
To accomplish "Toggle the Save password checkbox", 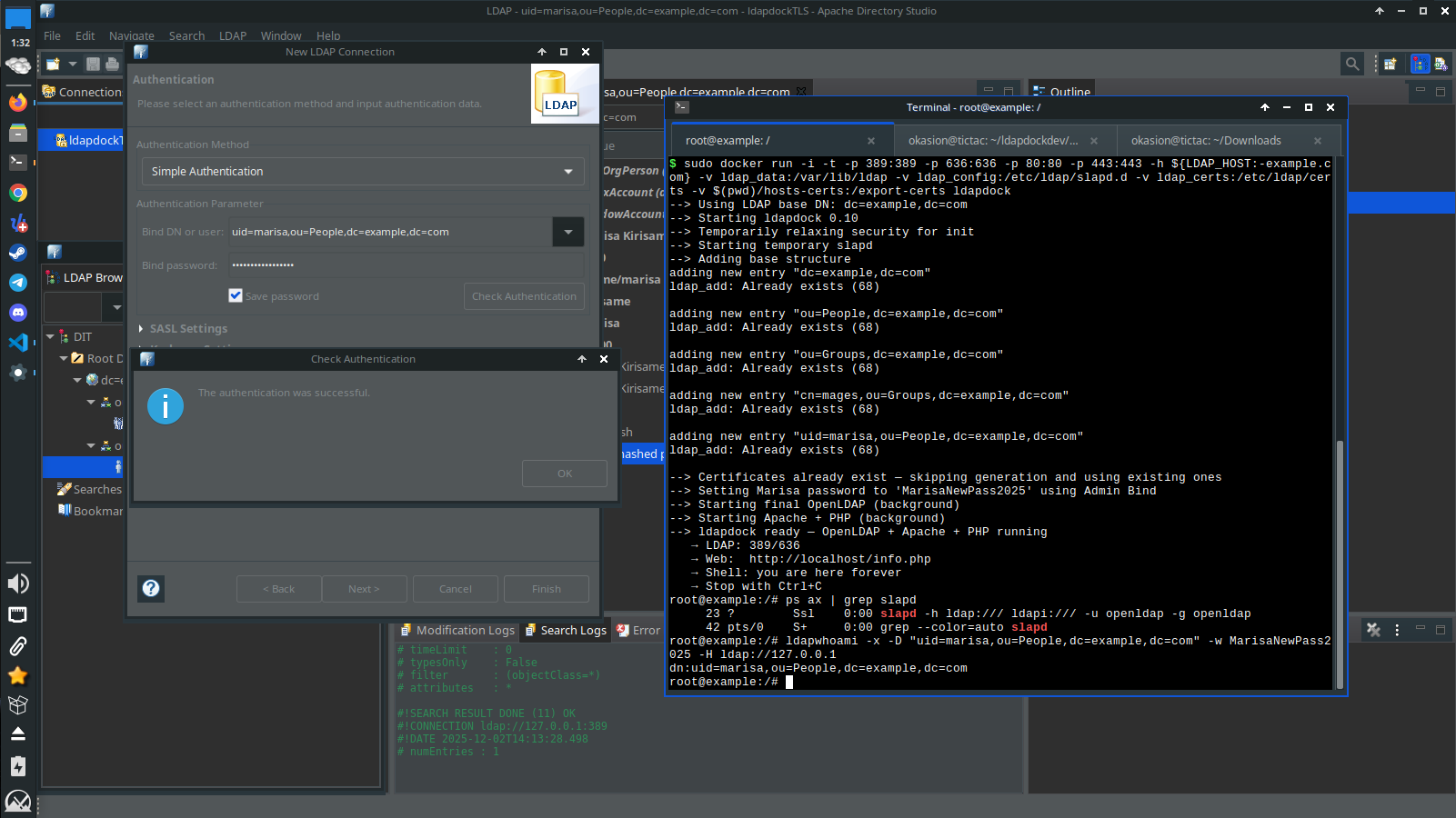I will pyautogui.click(x=236, y=295).
